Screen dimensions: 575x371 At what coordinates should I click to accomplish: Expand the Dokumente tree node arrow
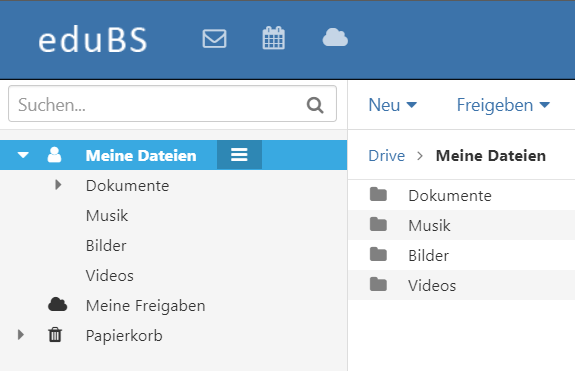tap(58, 185)
